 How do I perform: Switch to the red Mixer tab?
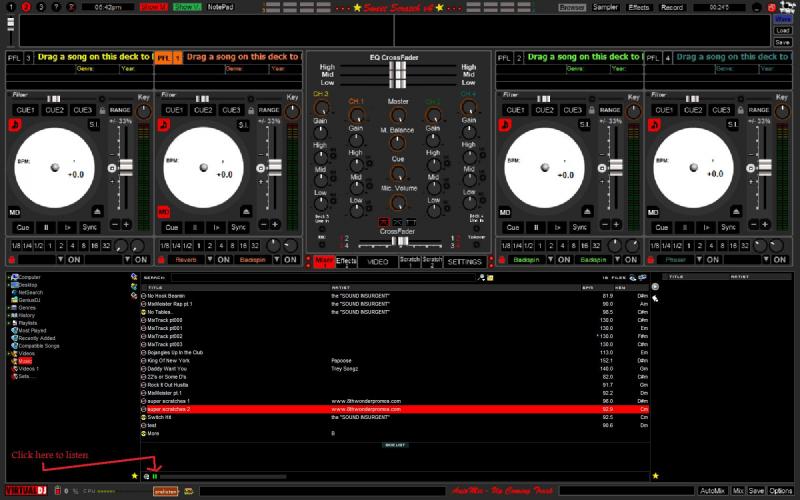coord(324,262)
